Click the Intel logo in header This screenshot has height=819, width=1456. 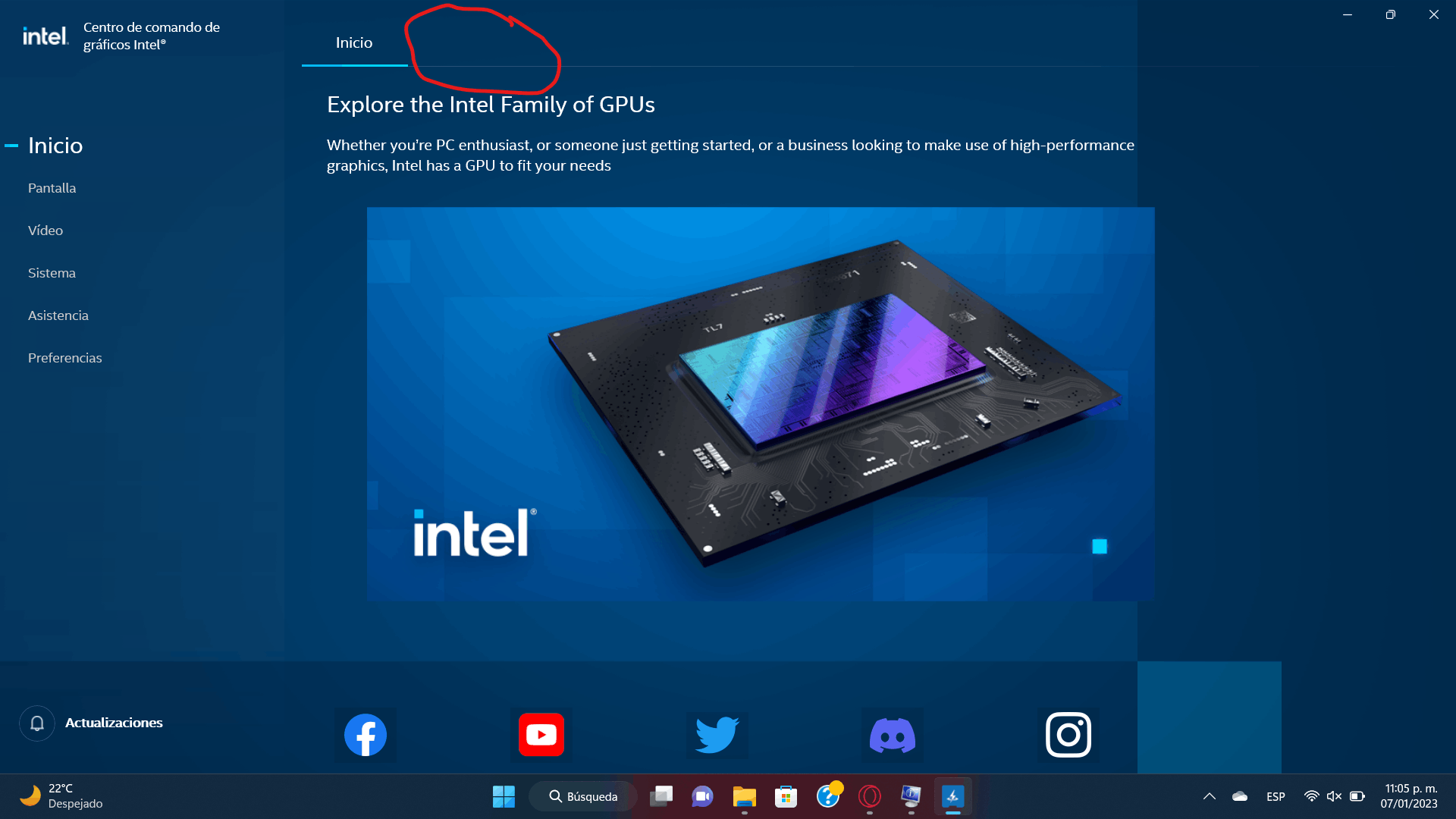click(45, 36)
